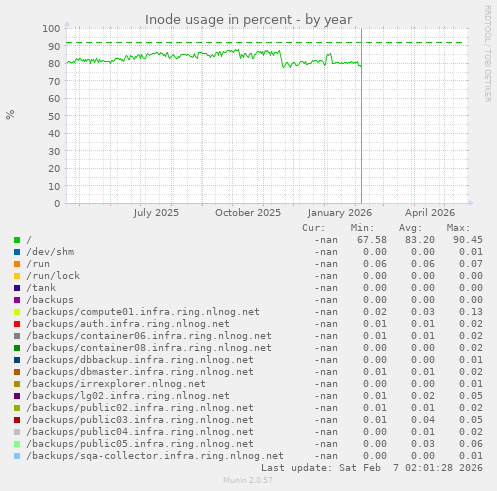Select the /backups/irrexplorer.nlnog.net legend entry
497x491 pixels.
[116, 384]
